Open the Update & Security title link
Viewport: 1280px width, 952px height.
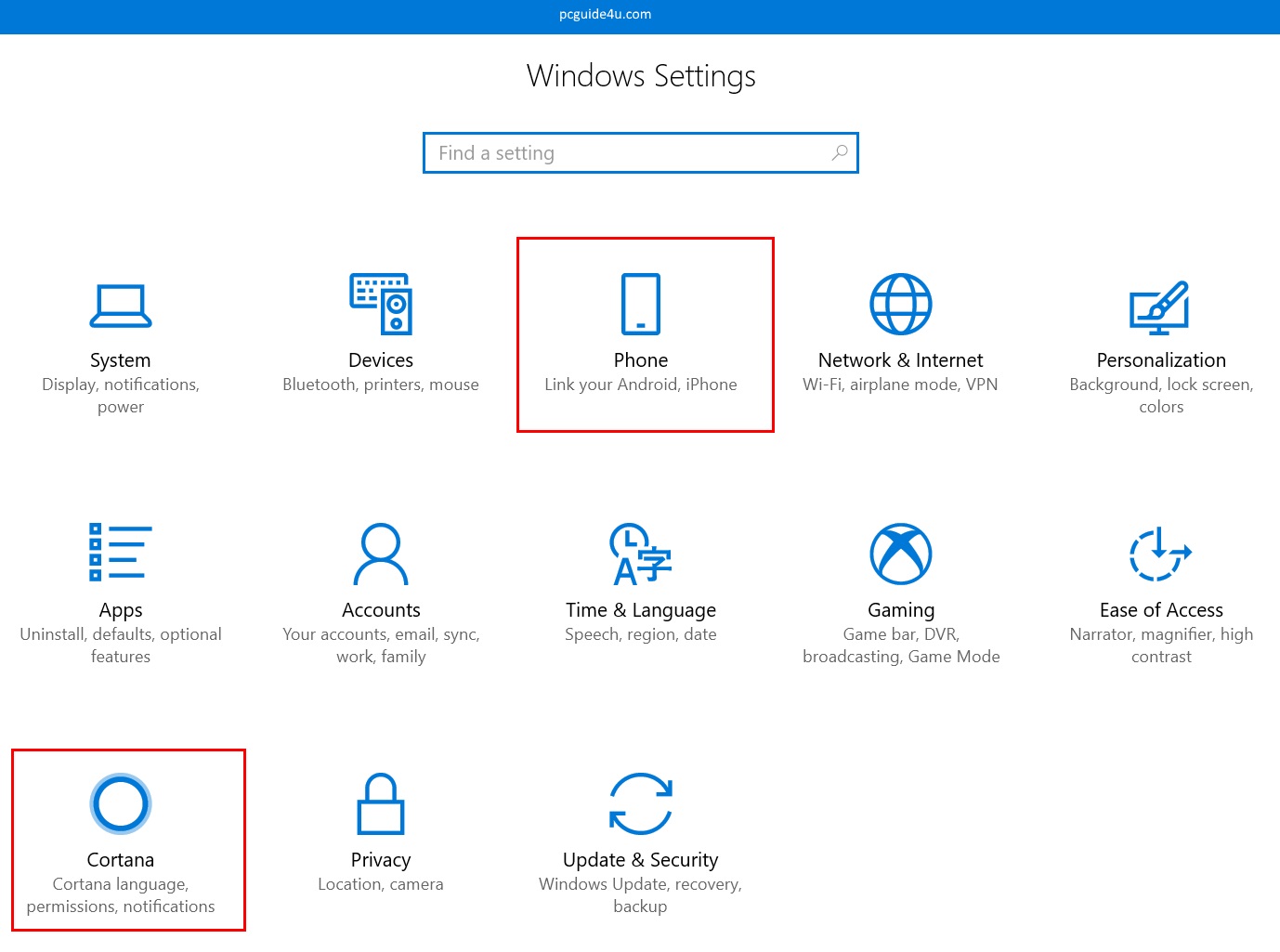(x=641, y=860)
